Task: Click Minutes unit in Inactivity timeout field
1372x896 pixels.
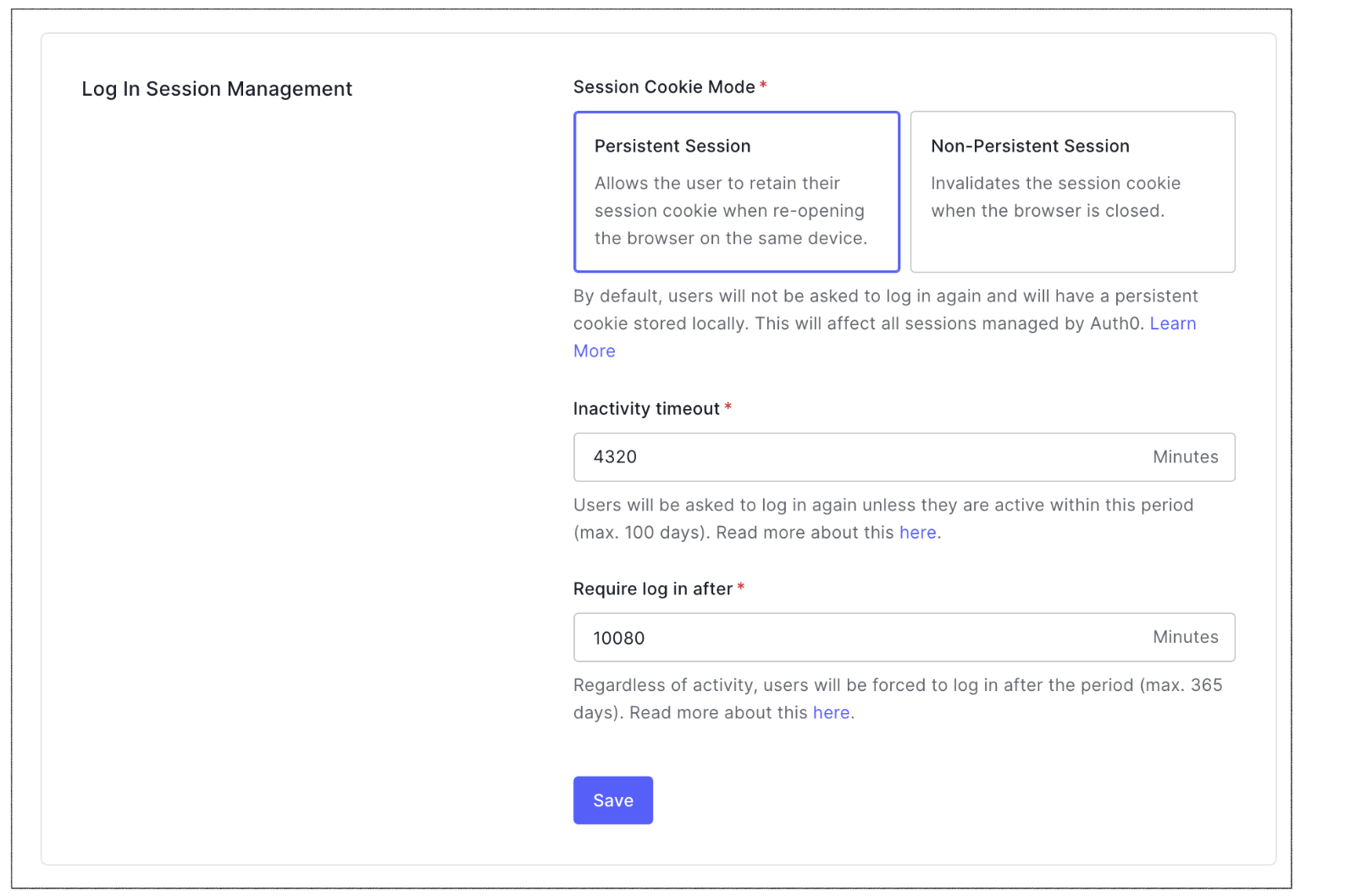Action: click(1185, 457)
